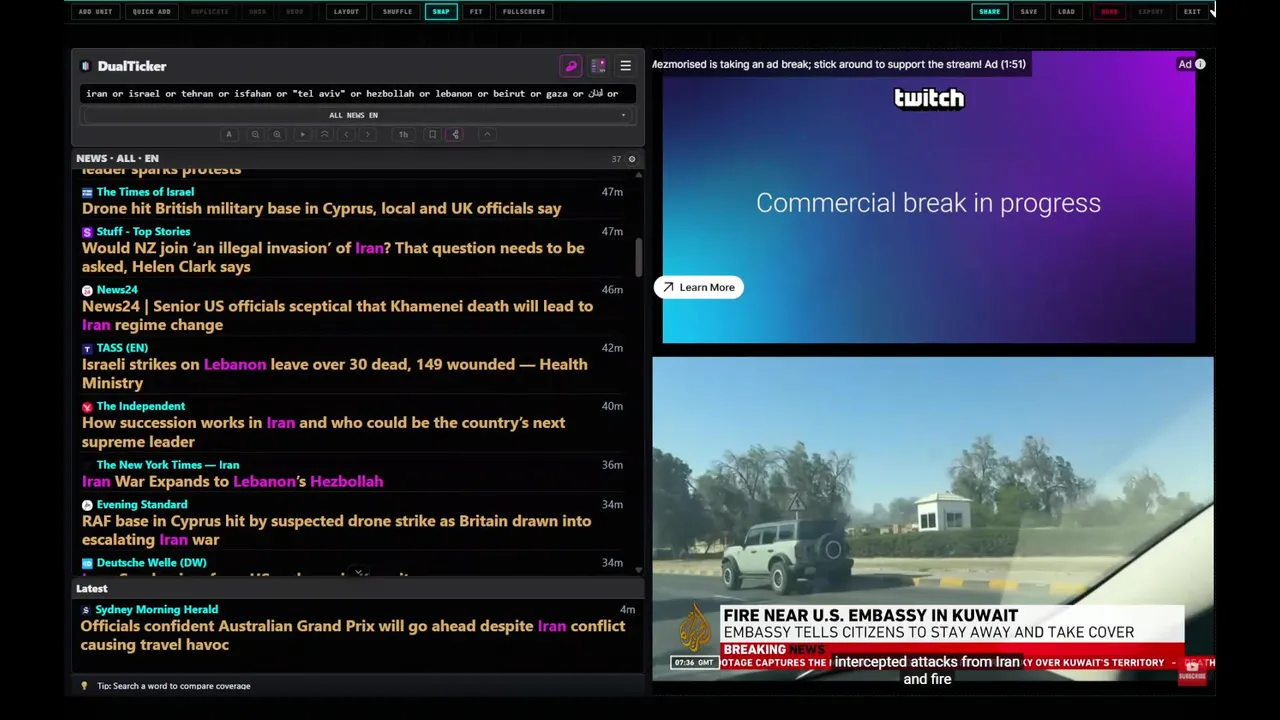Click the ADD UNIT button

click(x=95, y=12)
